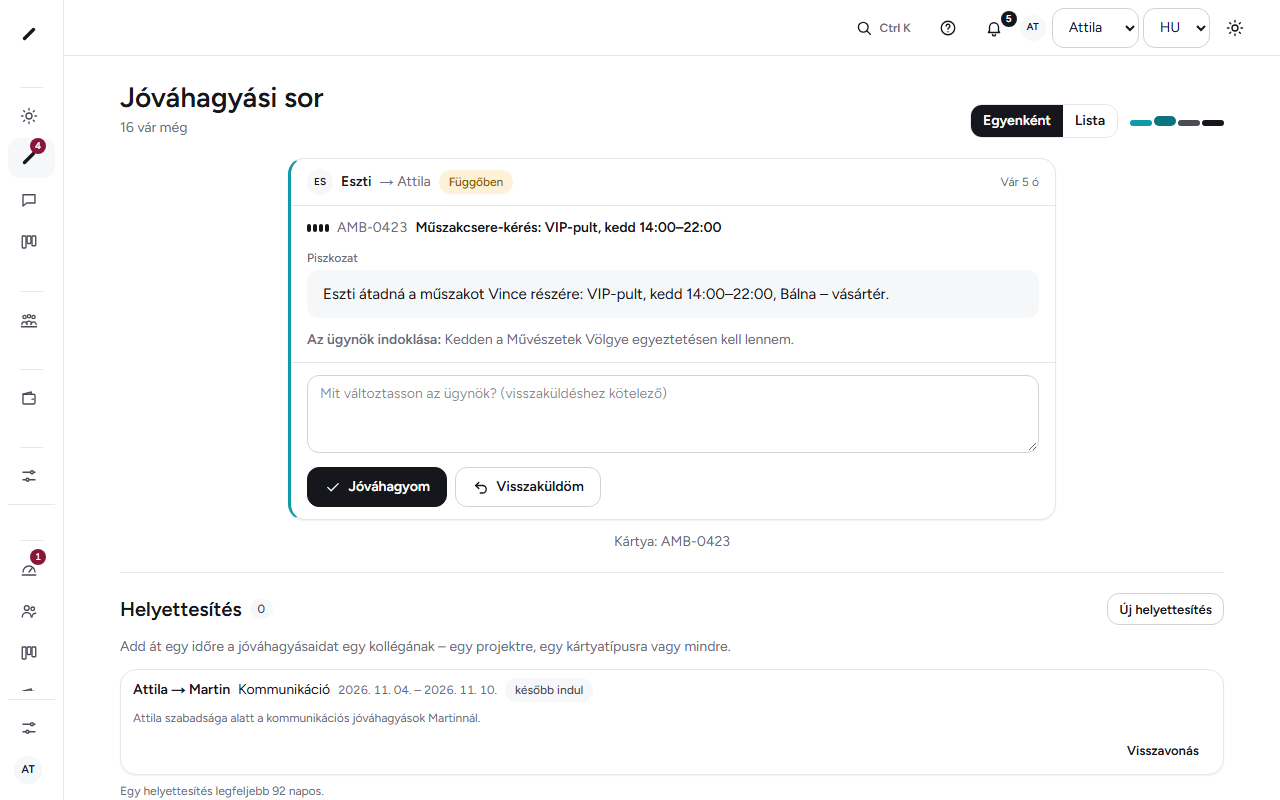Open approvals pen icon with badge 4
This screenshot has height=800, width=1280.
click(29, 157)
